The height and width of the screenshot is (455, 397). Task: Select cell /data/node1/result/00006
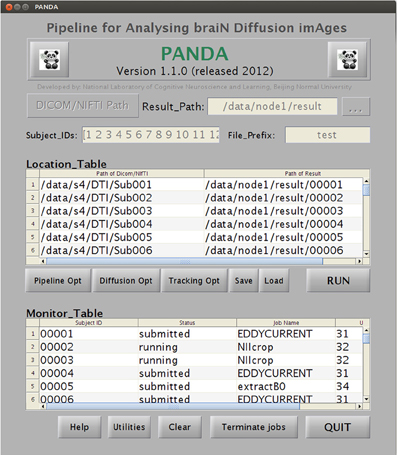284,250
